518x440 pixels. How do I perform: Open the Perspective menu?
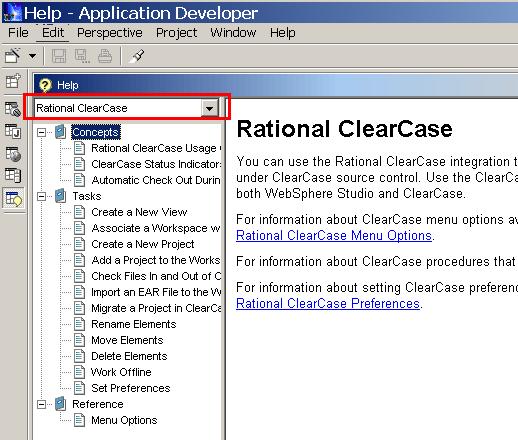pos(110,33)
